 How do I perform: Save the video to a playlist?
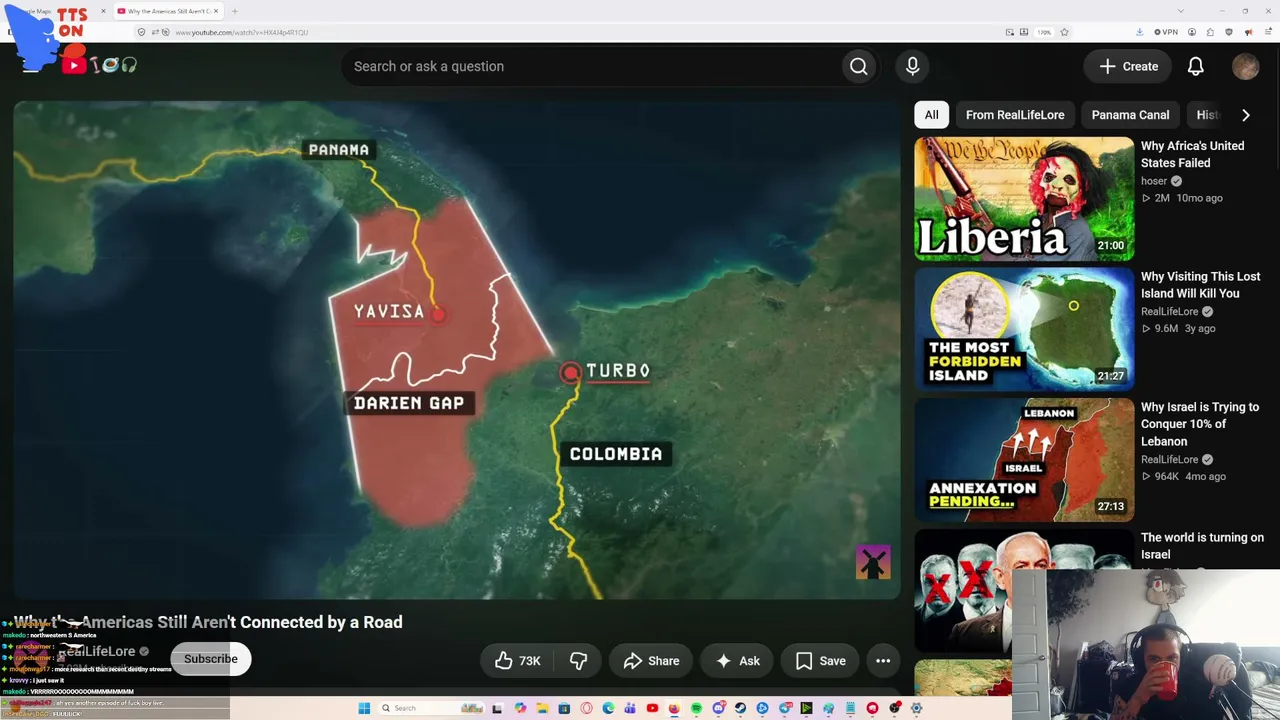tap(820, 661)
